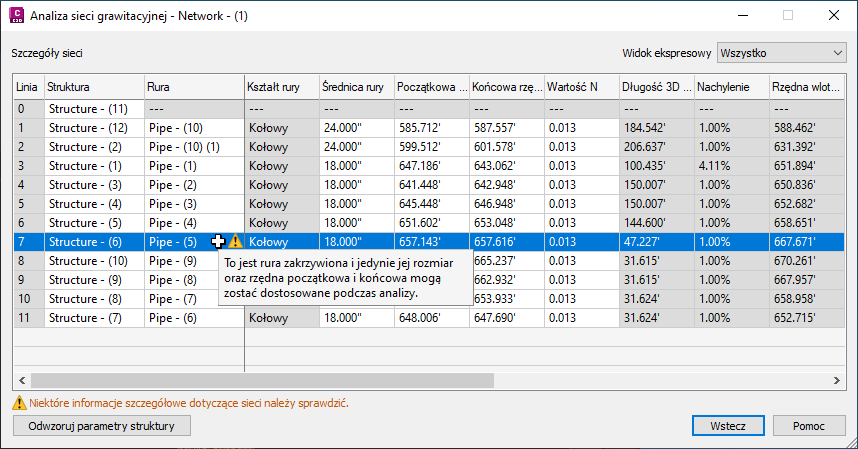Click the 184.542' length cell

pos(657,128)
